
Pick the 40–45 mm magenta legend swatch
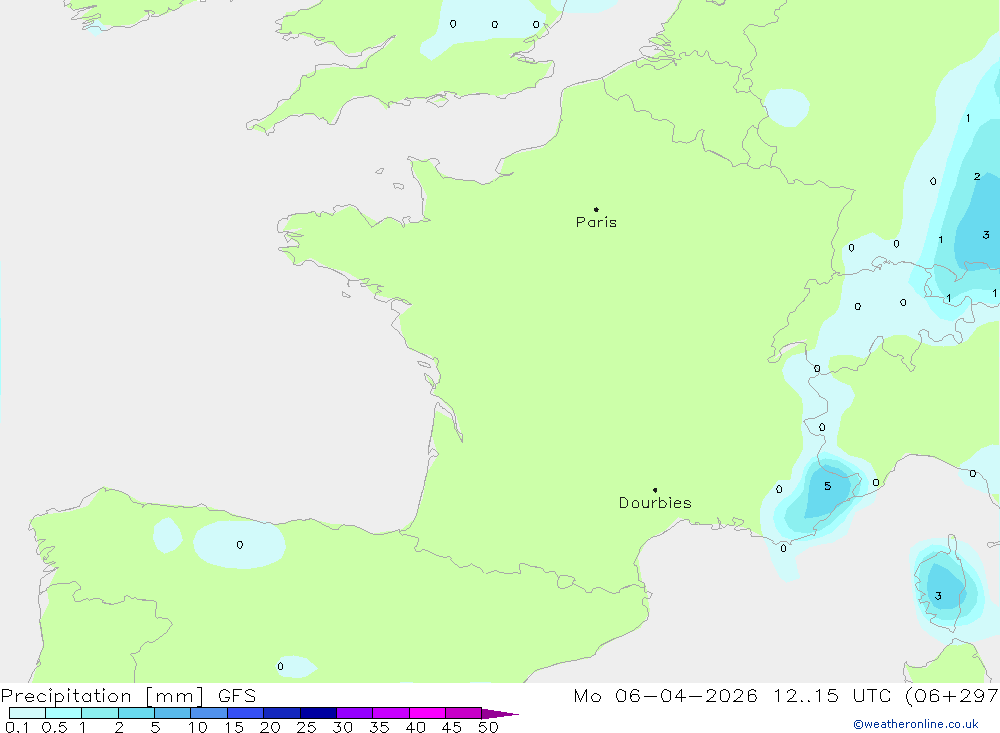pyautogui.click(x=427, y=713)
